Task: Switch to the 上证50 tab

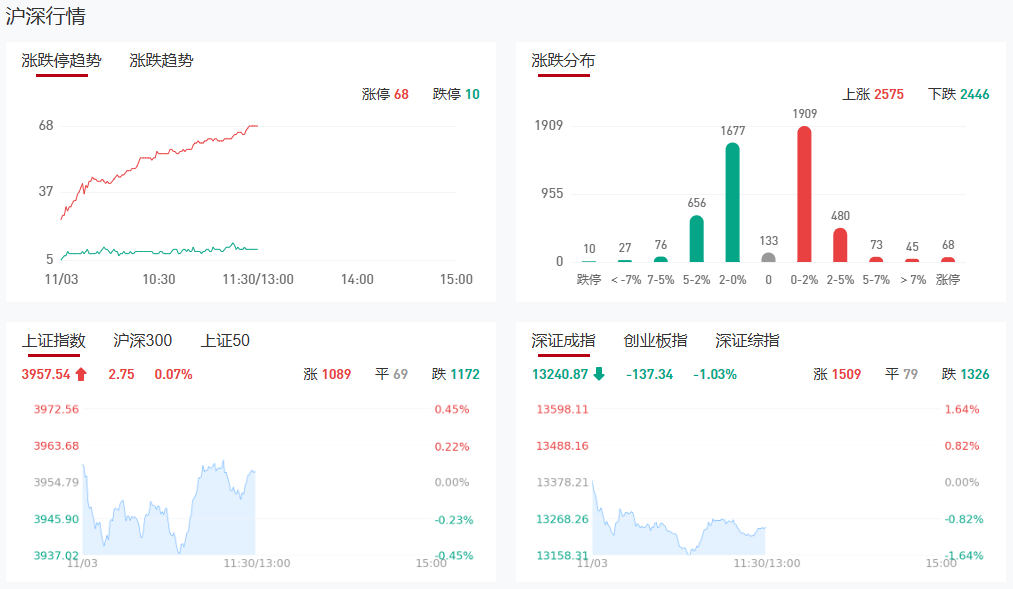Action: click(x=225, y=341)
